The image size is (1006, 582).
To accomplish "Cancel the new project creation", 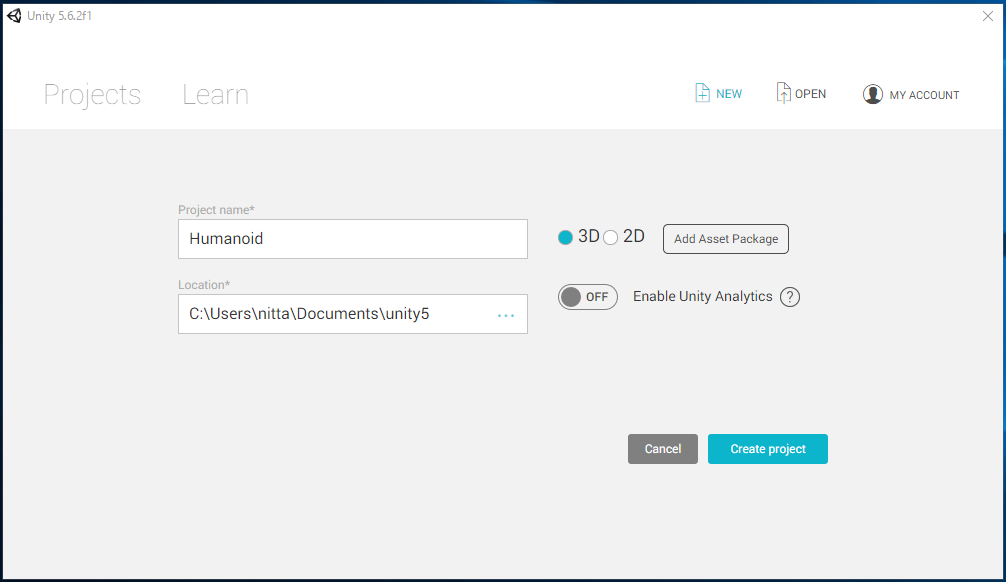I will [x=662, y=449].
